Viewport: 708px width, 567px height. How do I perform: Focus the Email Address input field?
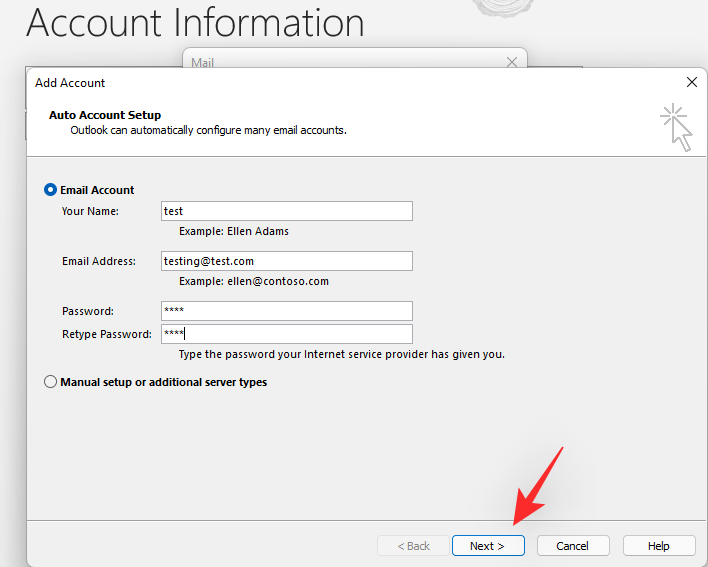pyautogui.click(x=287, y=261)
